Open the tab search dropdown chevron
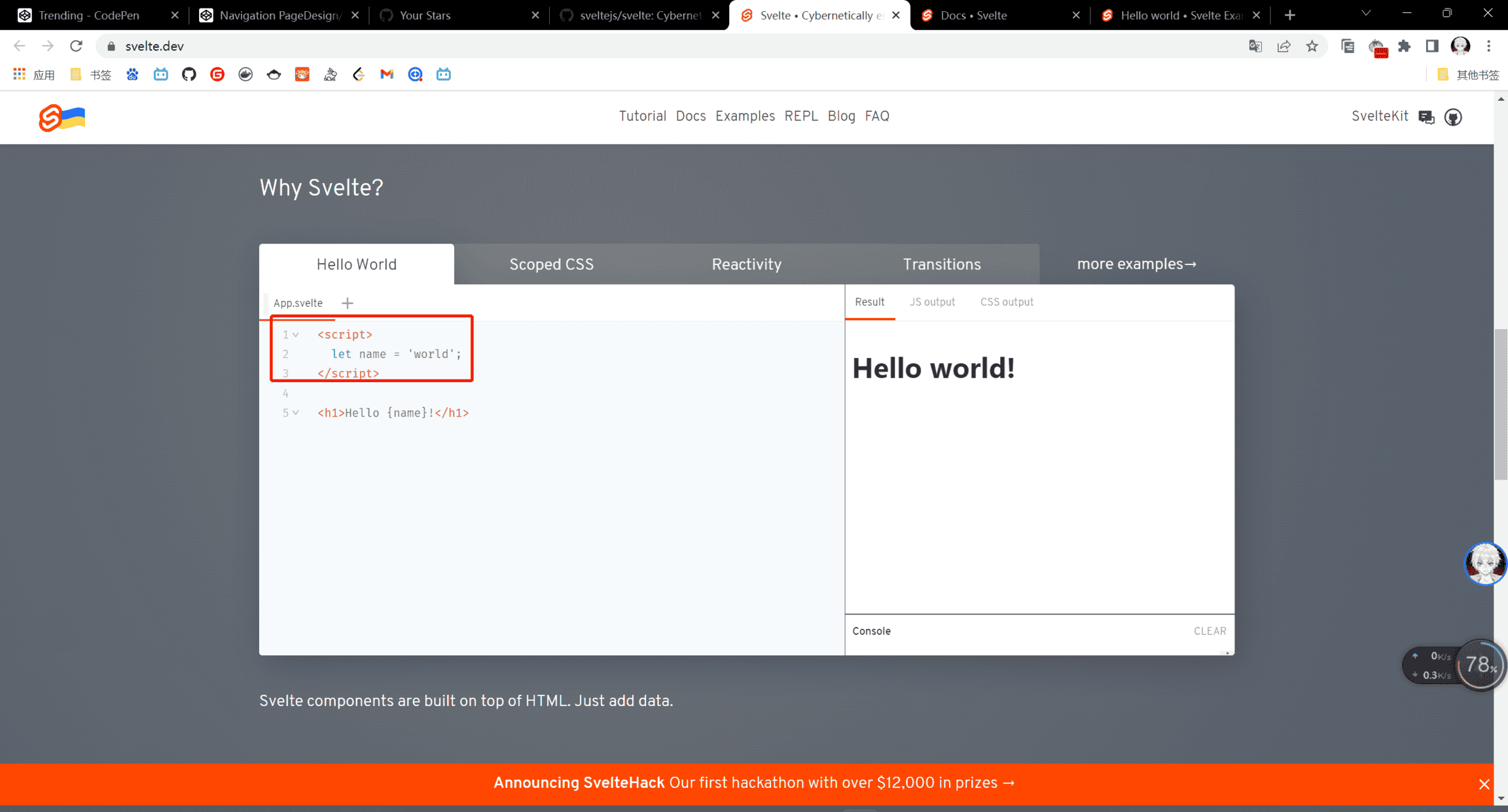 (x=1366, y=14)
